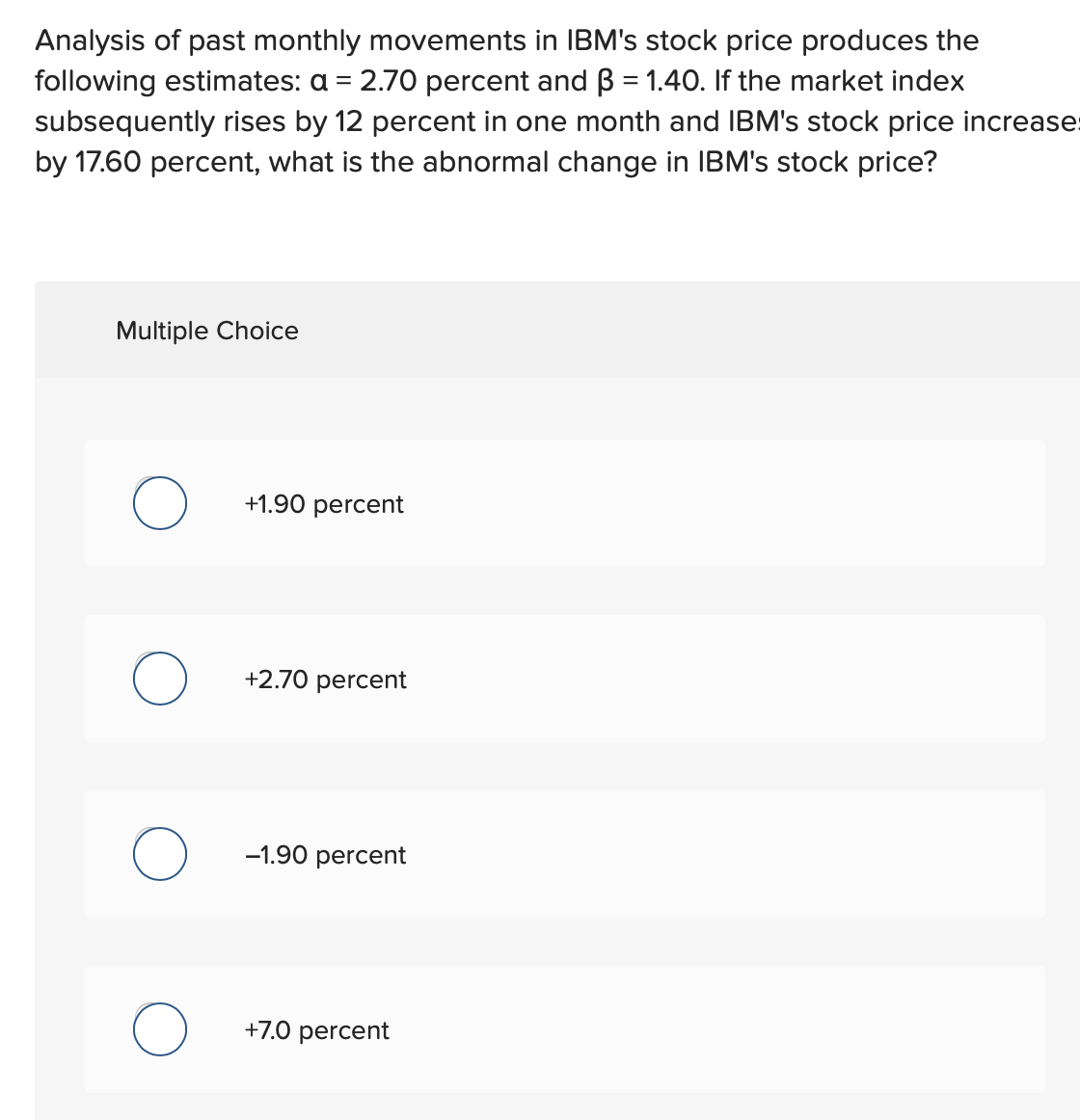Select the radio button for –1.90 percent

[160, 853]
